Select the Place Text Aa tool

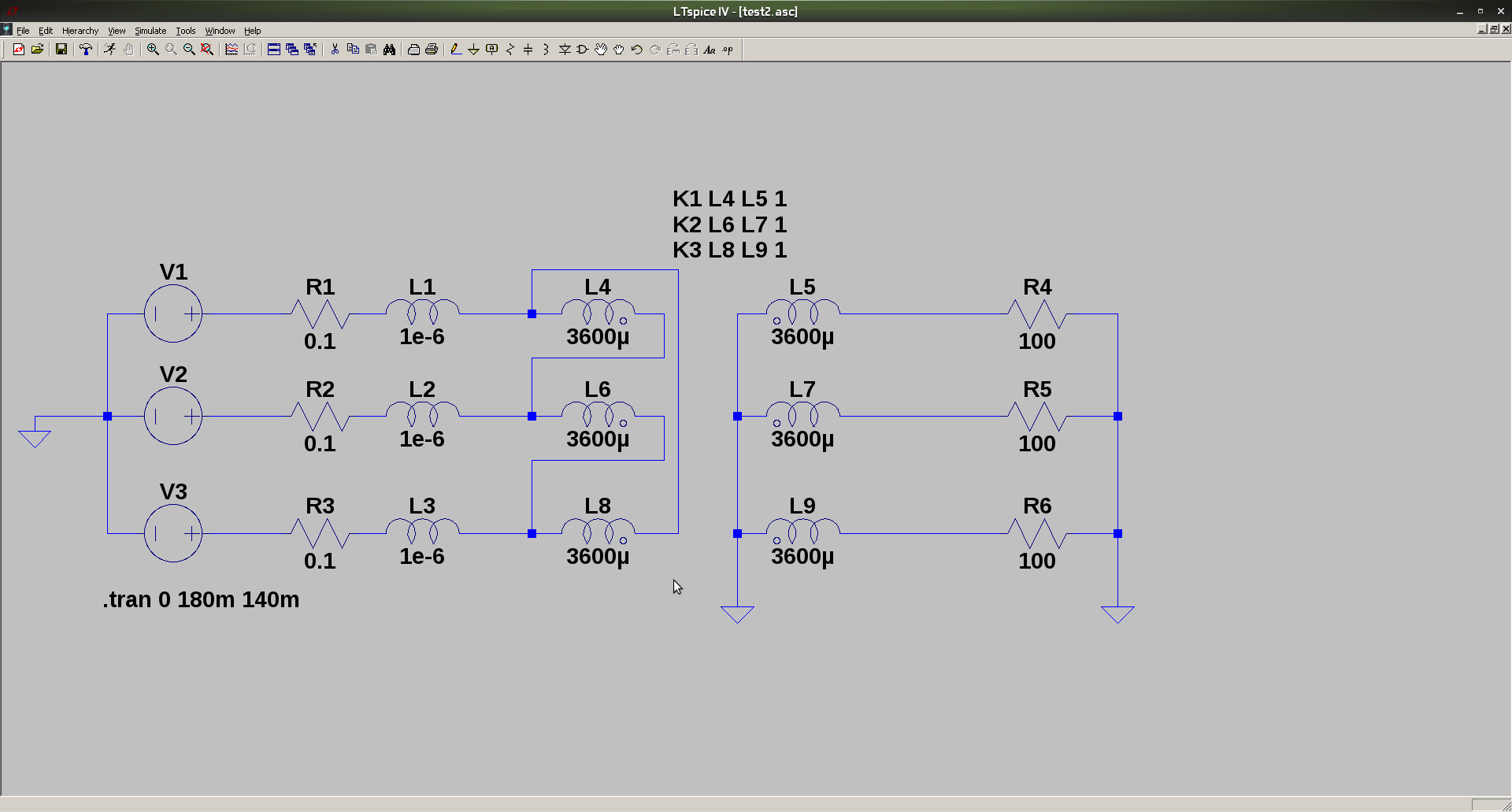[x=710, y=50]
